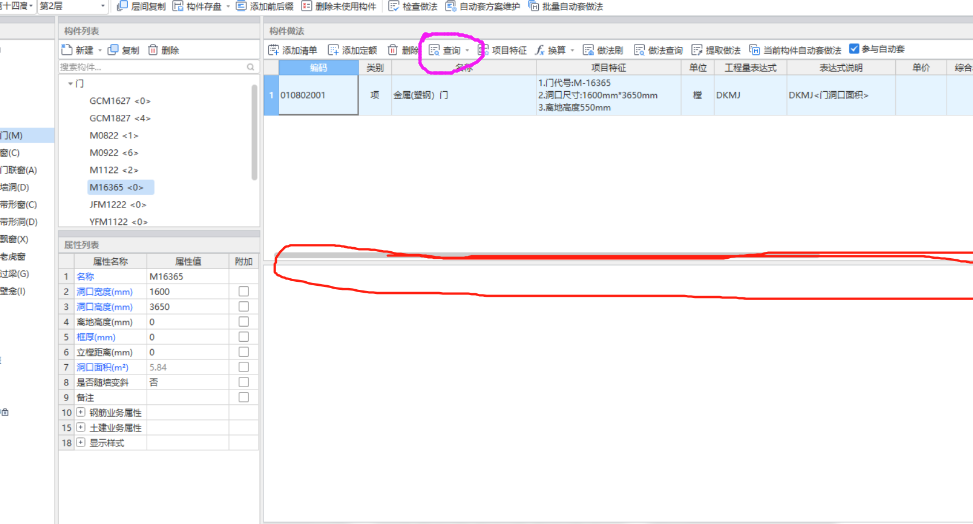Select 门联窗(A) component type
Image resolution: width=973 pixels, height=524 pixels.
point(19,170)
